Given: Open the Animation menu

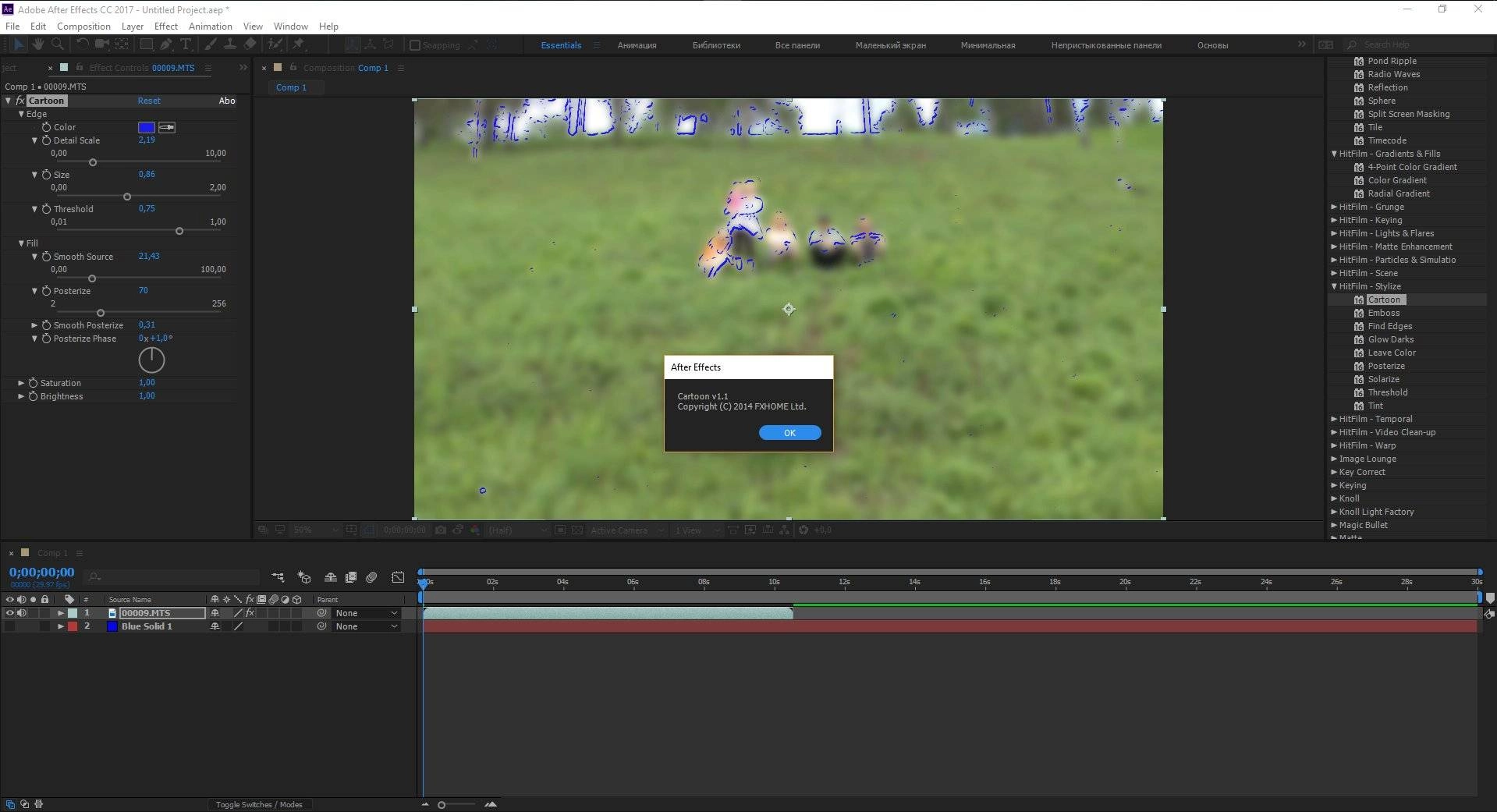Looking at the screenshot, I should point(211,26).
